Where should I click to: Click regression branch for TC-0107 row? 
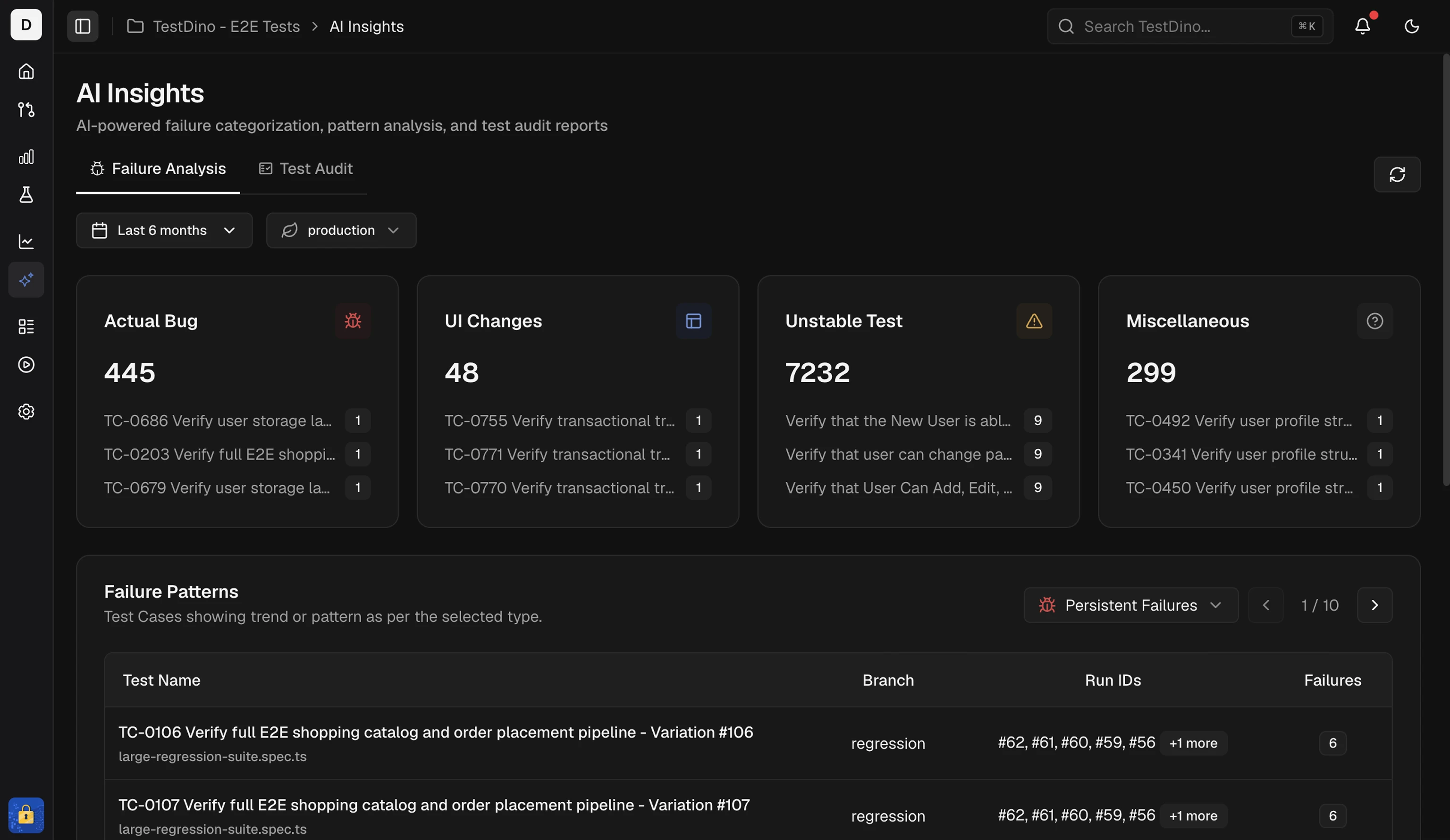[888, 816]
